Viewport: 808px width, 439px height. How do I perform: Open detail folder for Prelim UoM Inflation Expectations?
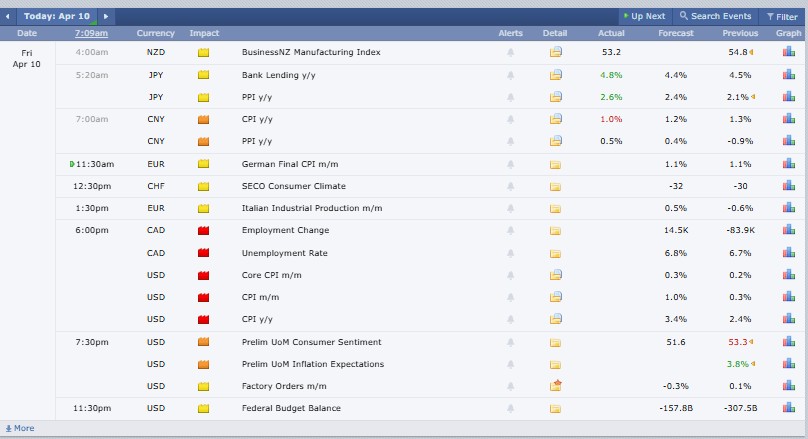[555, 365]
